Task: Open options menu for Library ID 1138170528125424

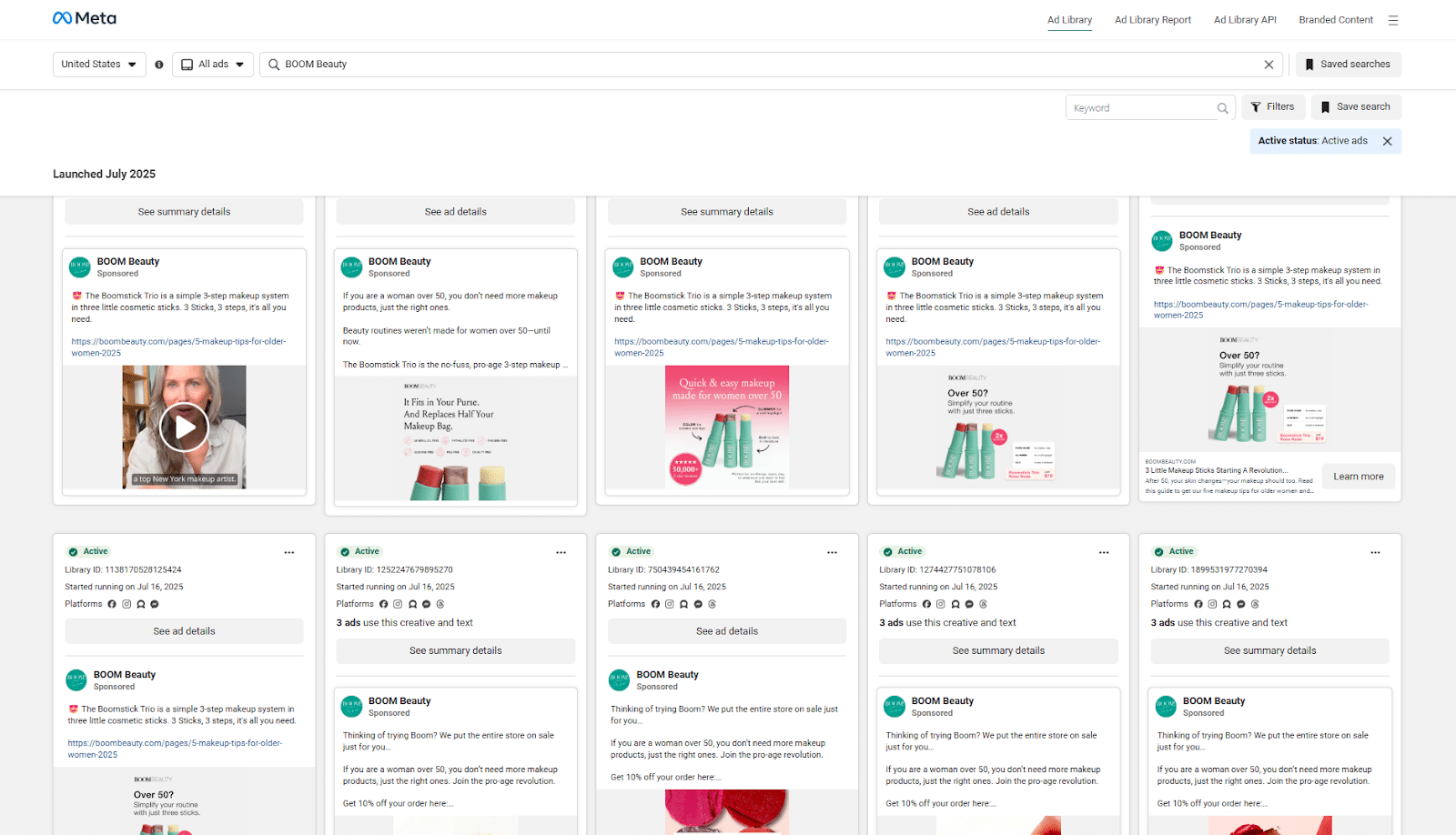Action: click(x=289, y=552)
